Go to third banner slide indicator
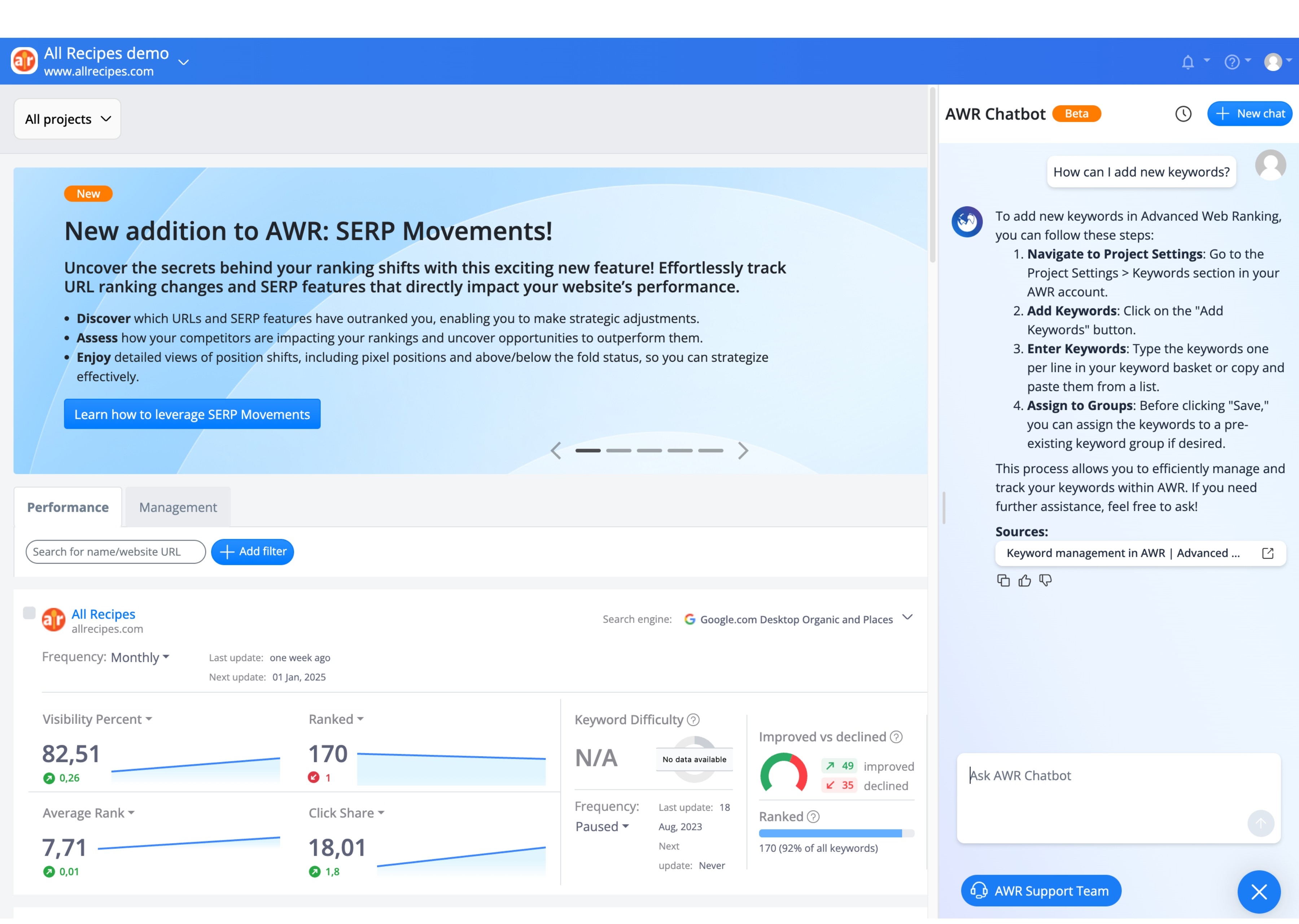Image resolution: width=1299 pixels, height=924 pixels. [649, 450]
